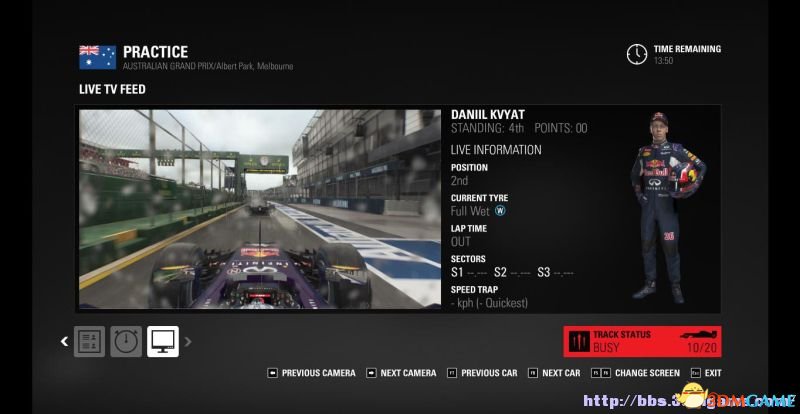Click the S2 sector time

tap(512, 273)
